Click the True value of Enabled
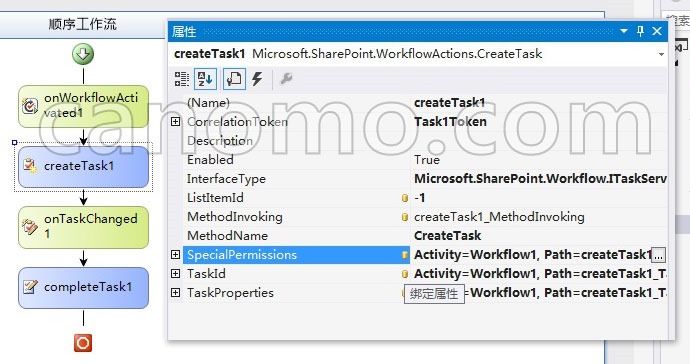This screenshot has width=690, height=364. point(427,160)
